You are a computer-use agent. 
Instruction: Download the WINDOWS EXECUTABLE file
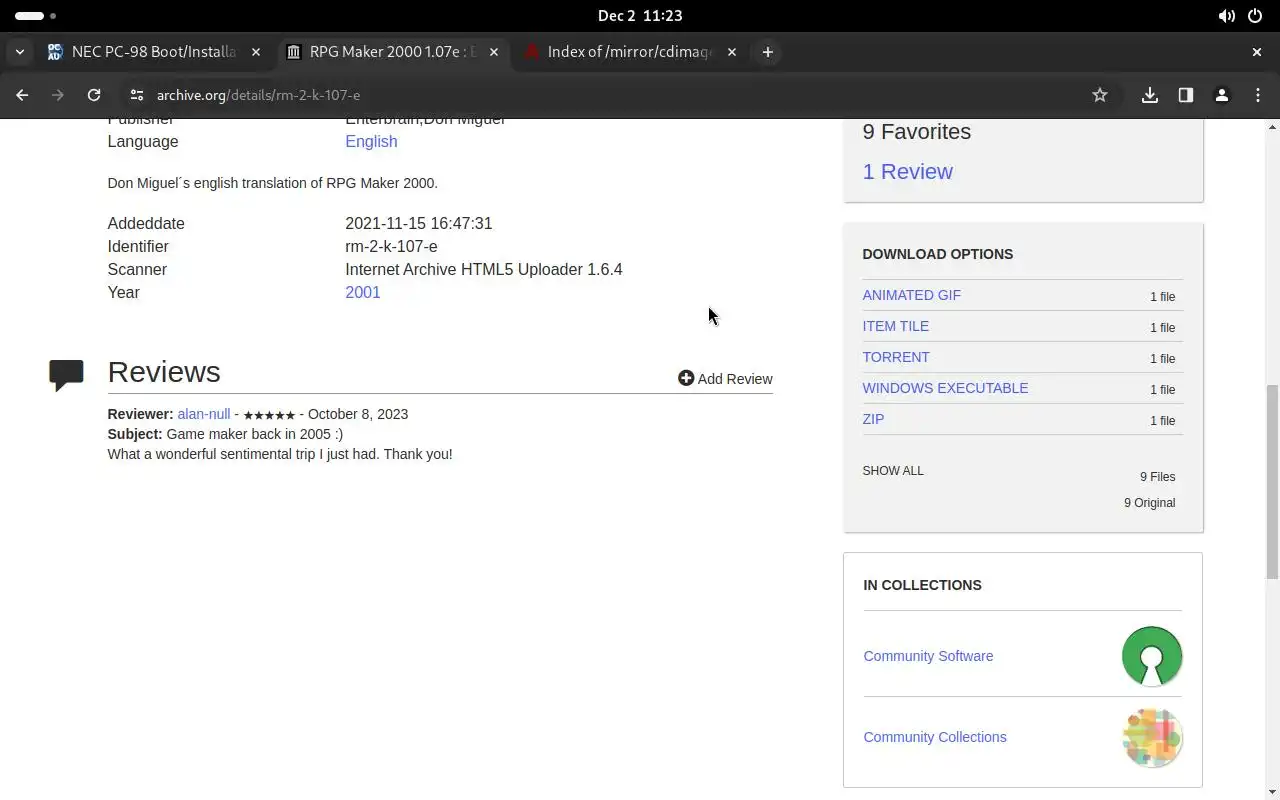945,388
